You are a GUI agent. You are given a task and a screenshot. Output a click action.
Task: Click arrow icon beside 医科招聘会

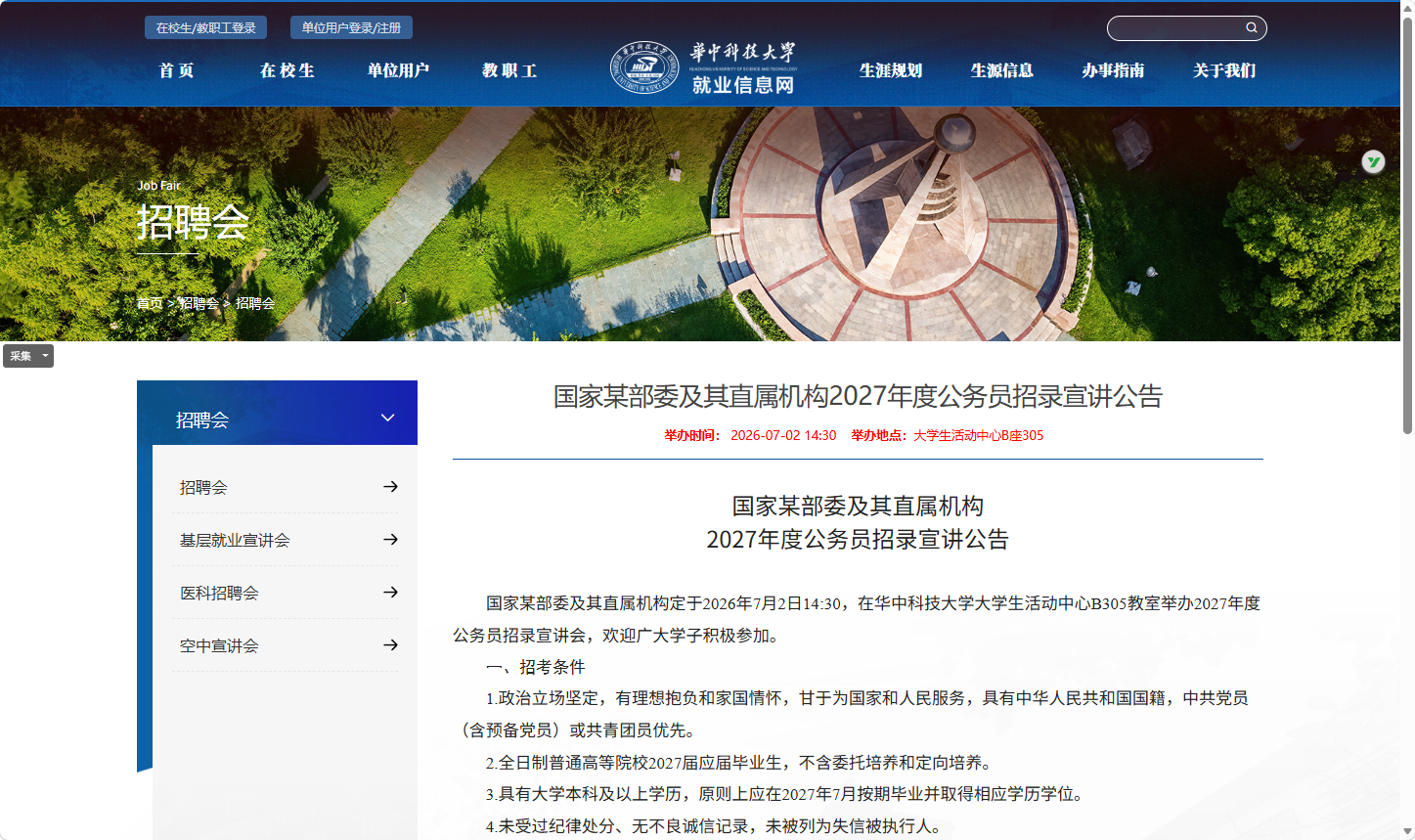[390, 593]
